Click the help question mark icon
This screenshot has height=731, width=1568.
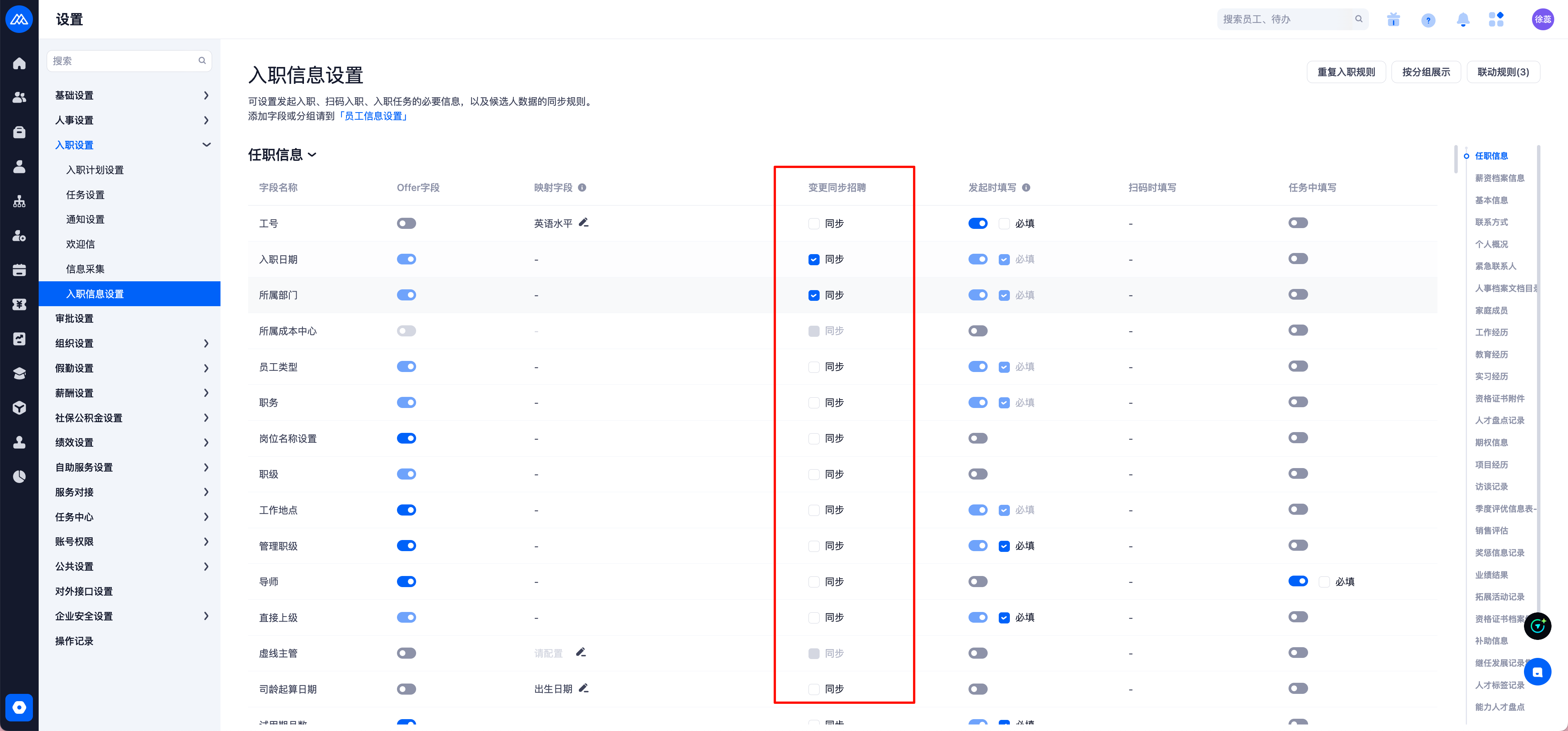(1428, 20)
